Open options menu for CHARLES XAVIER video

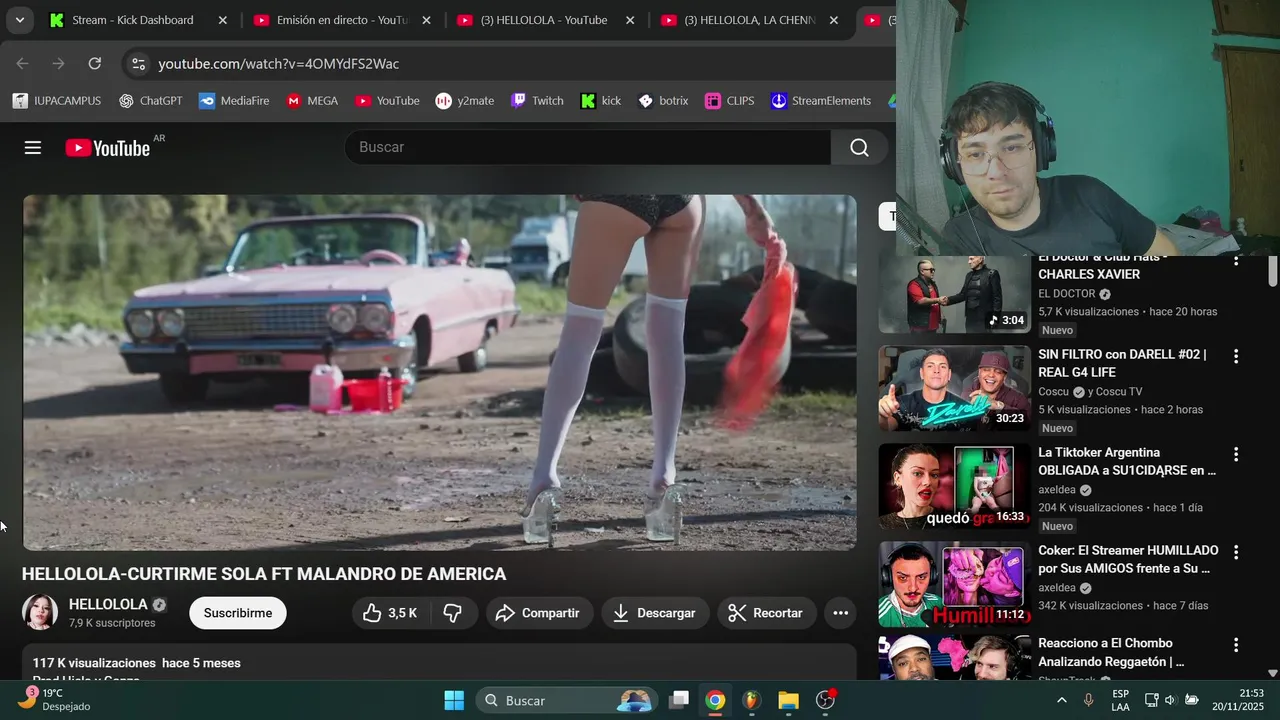coord(1236,261)
